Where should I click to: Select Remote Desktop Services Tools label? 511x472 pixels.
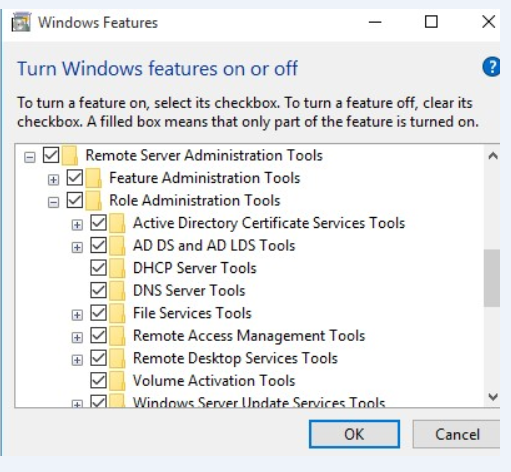click(x=235, y=358)
